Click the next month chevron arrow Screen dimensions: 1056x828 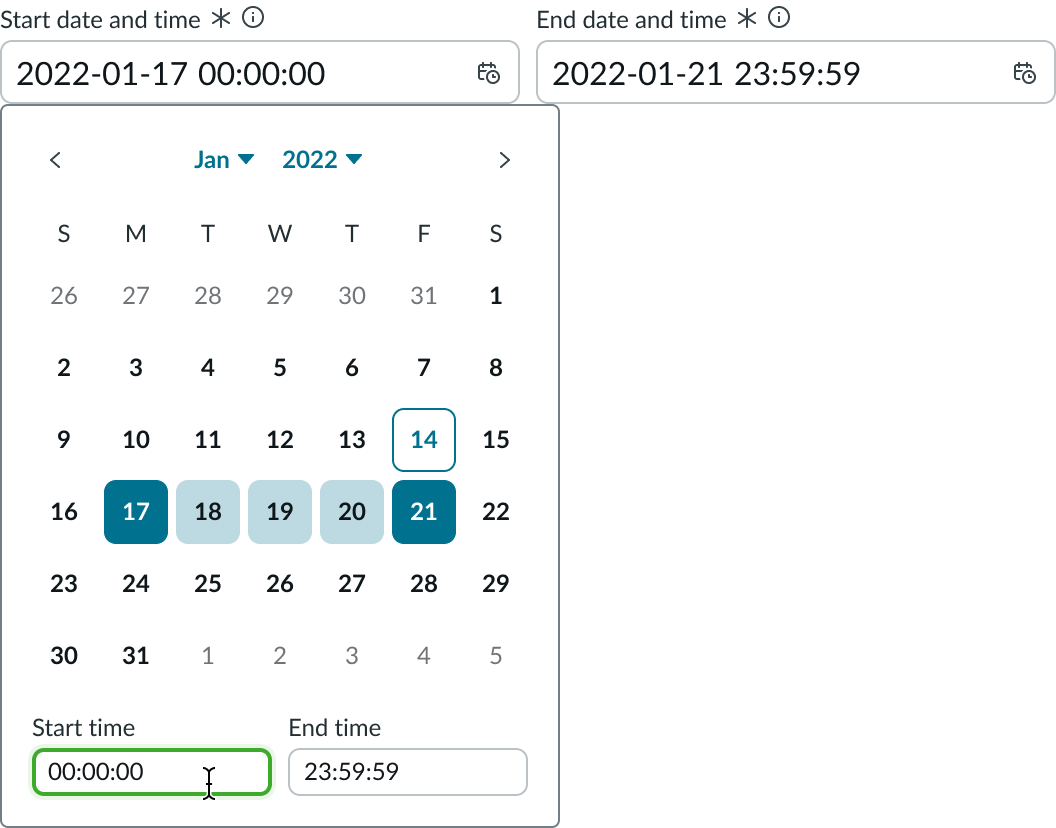coord(505,159)
